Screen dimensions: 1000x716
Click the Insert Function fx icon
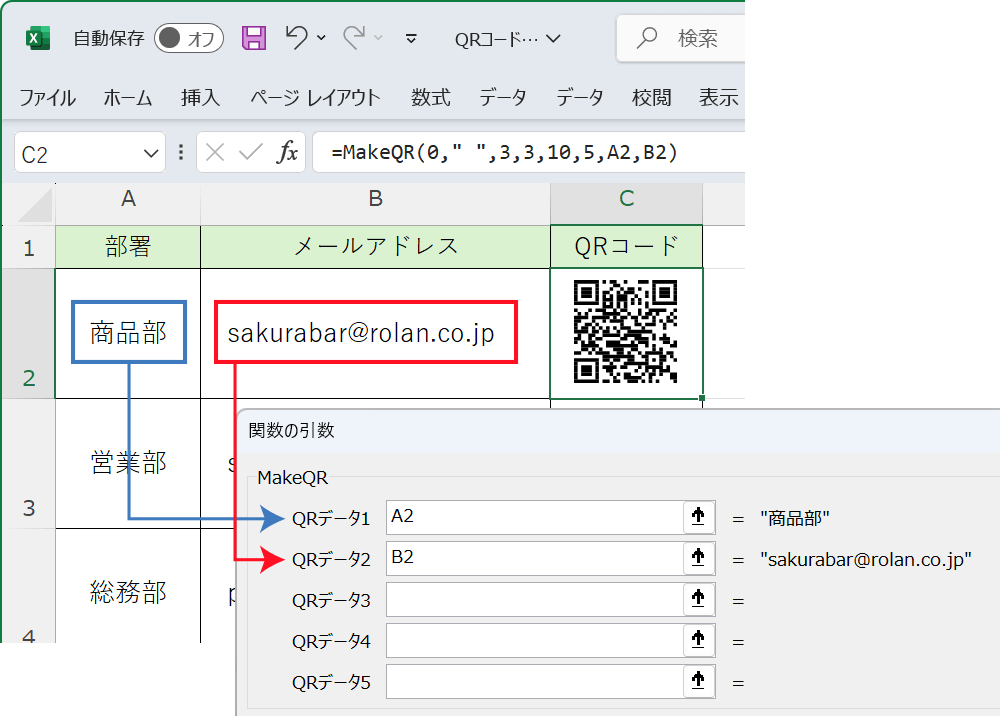(x=288, y=152)
